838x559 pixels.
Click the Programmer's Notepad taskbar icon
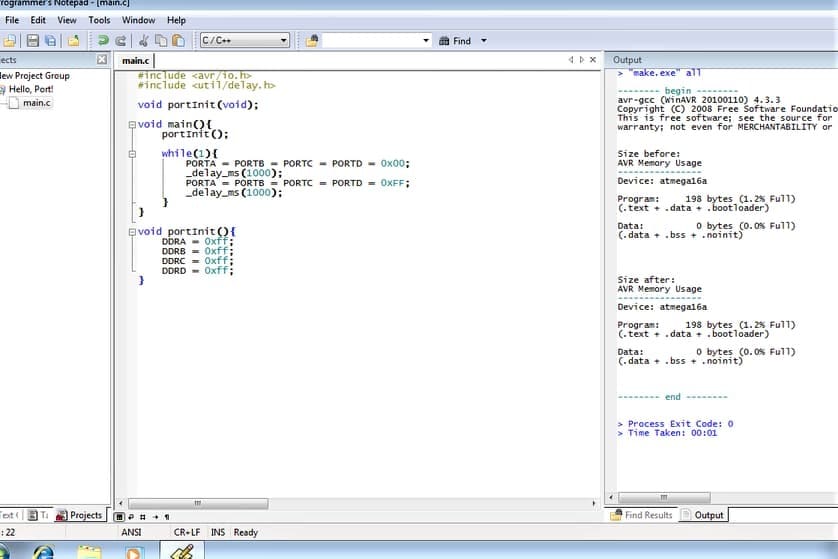[182, 551]
